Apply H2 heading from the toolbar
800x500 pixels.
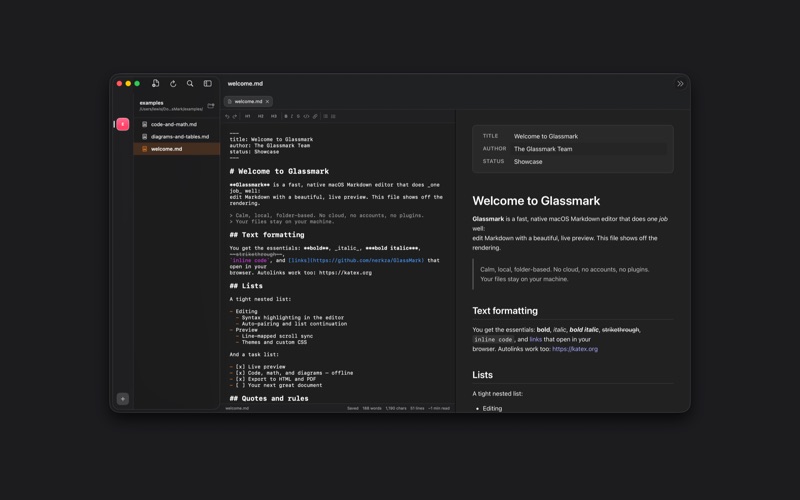click(261, 116)
